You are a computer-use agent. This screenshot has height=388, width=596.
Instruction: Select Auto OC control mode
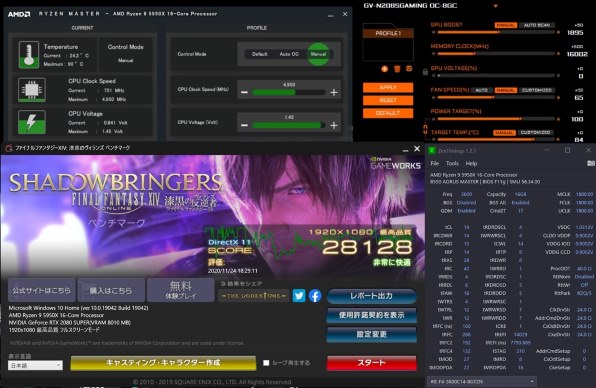coord(289,54)
